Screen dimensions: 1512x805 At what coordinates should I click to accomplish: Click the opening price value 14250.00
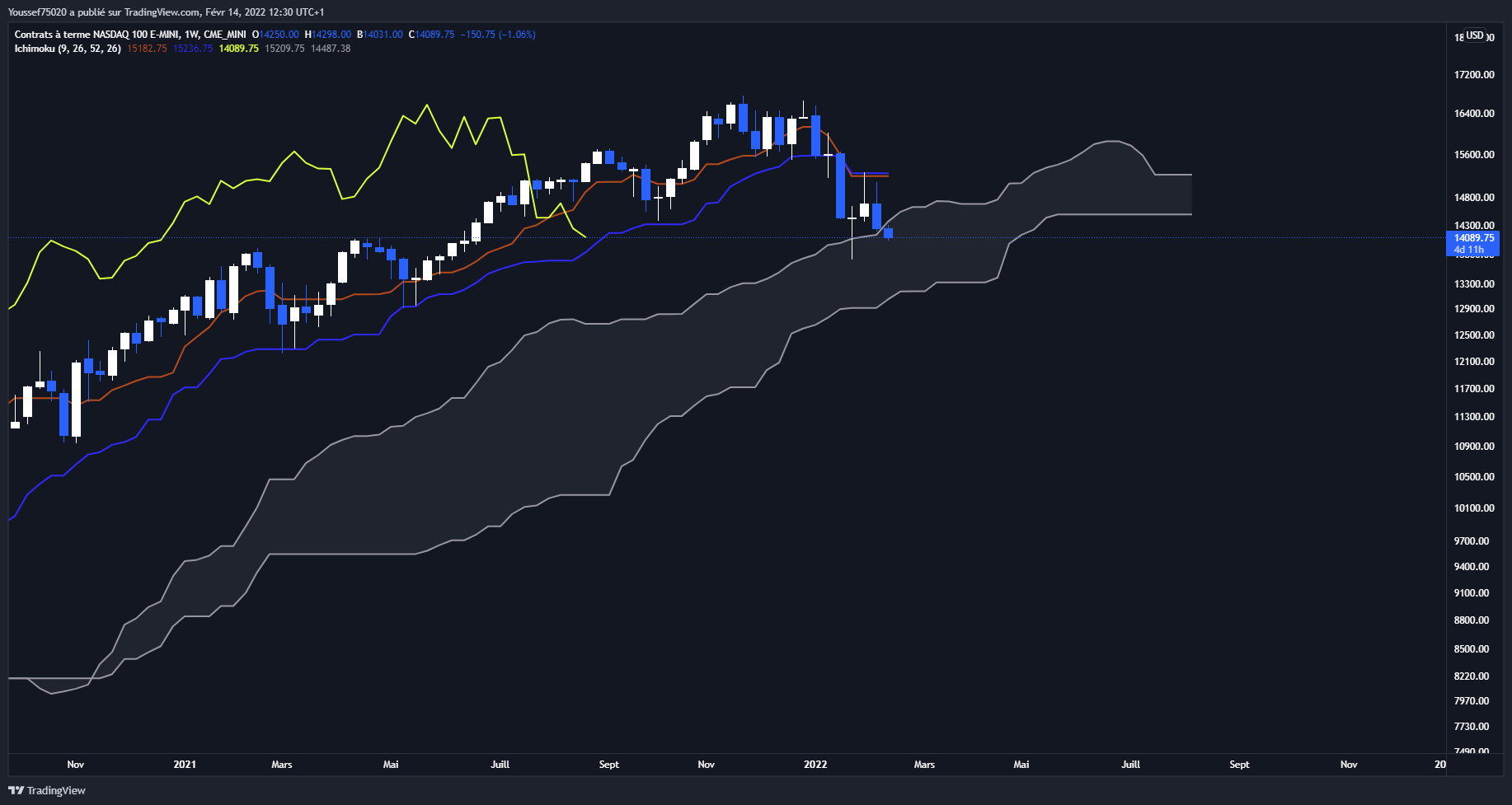(279, 35)
